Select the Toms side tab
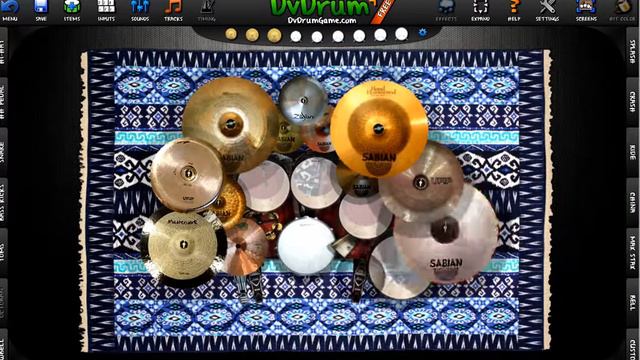Viewport: 640px width, 360px height. (3, 253)
